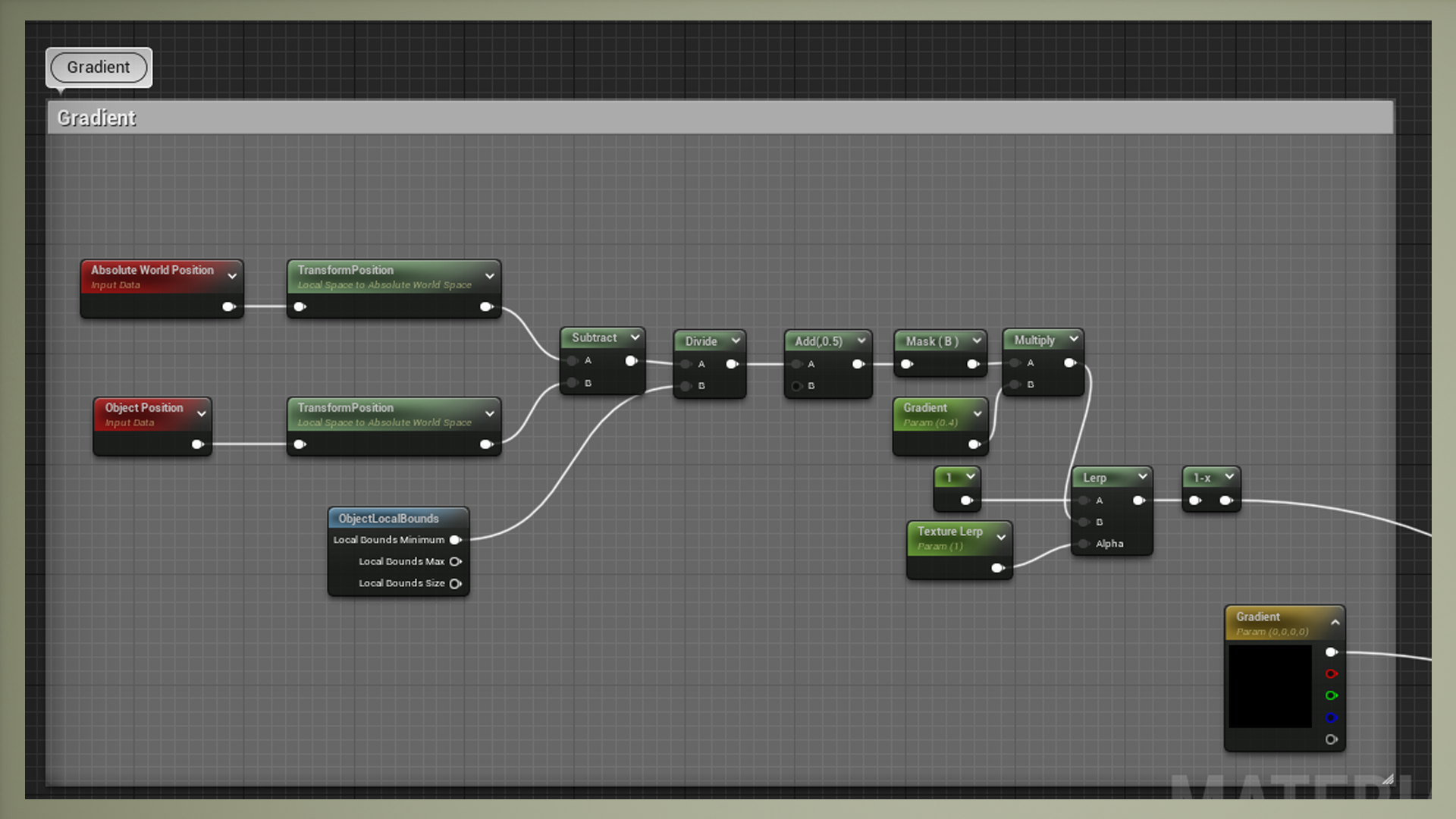Click comment box resize handle corner
This screenshot has width=1456, height=819.
tap(1388, 779)
